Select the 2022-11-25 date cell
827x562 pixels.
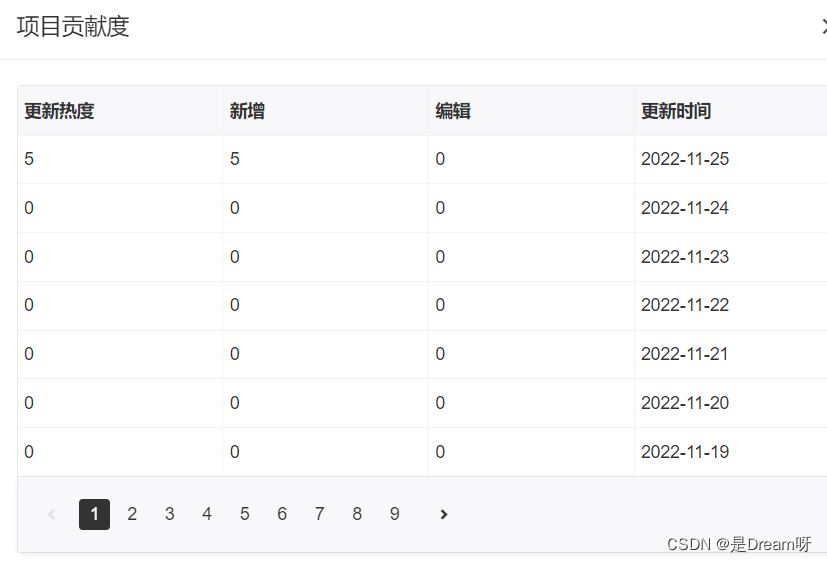(x=685, y=159)
